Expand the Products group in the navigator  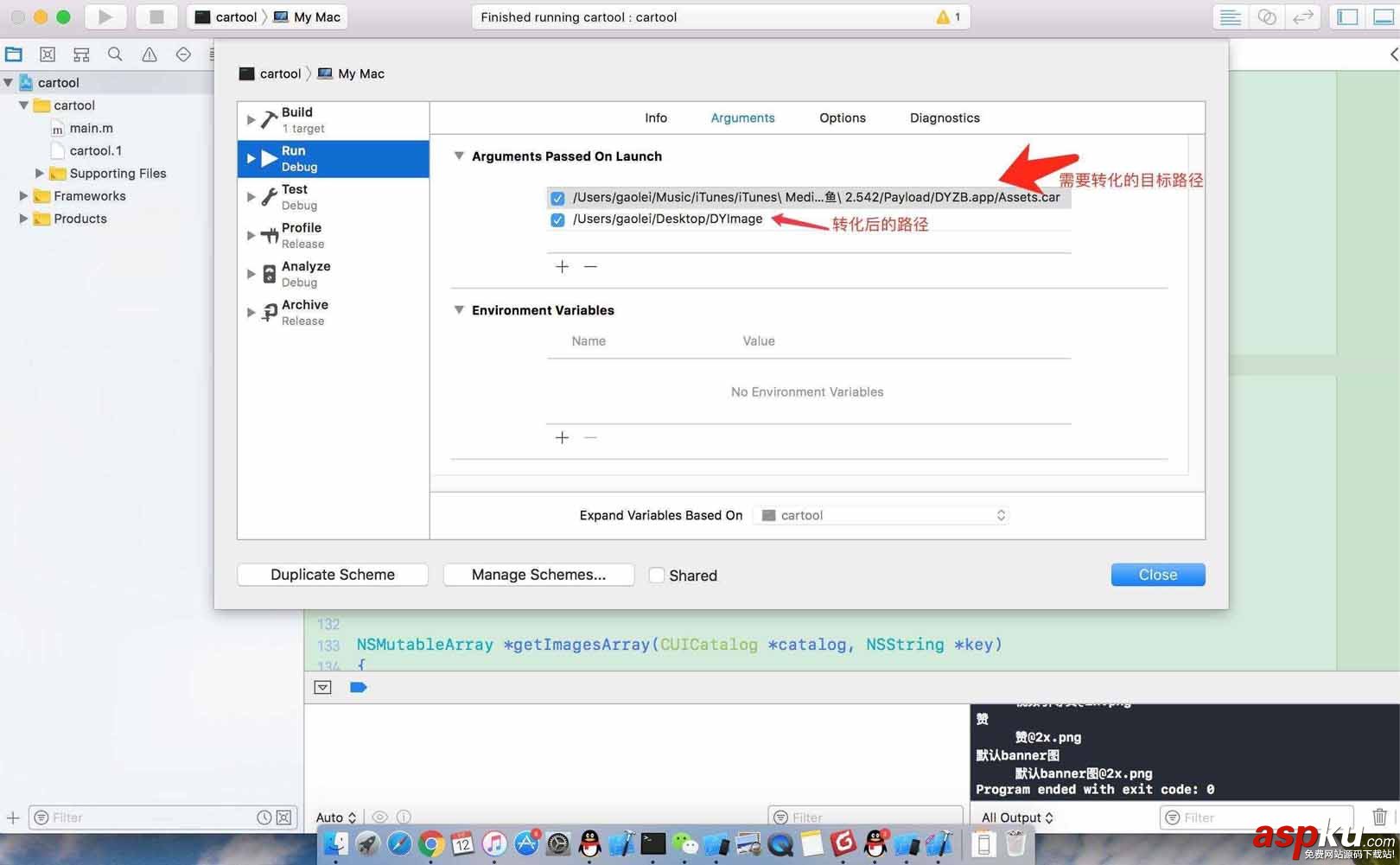tap(24, 219)
